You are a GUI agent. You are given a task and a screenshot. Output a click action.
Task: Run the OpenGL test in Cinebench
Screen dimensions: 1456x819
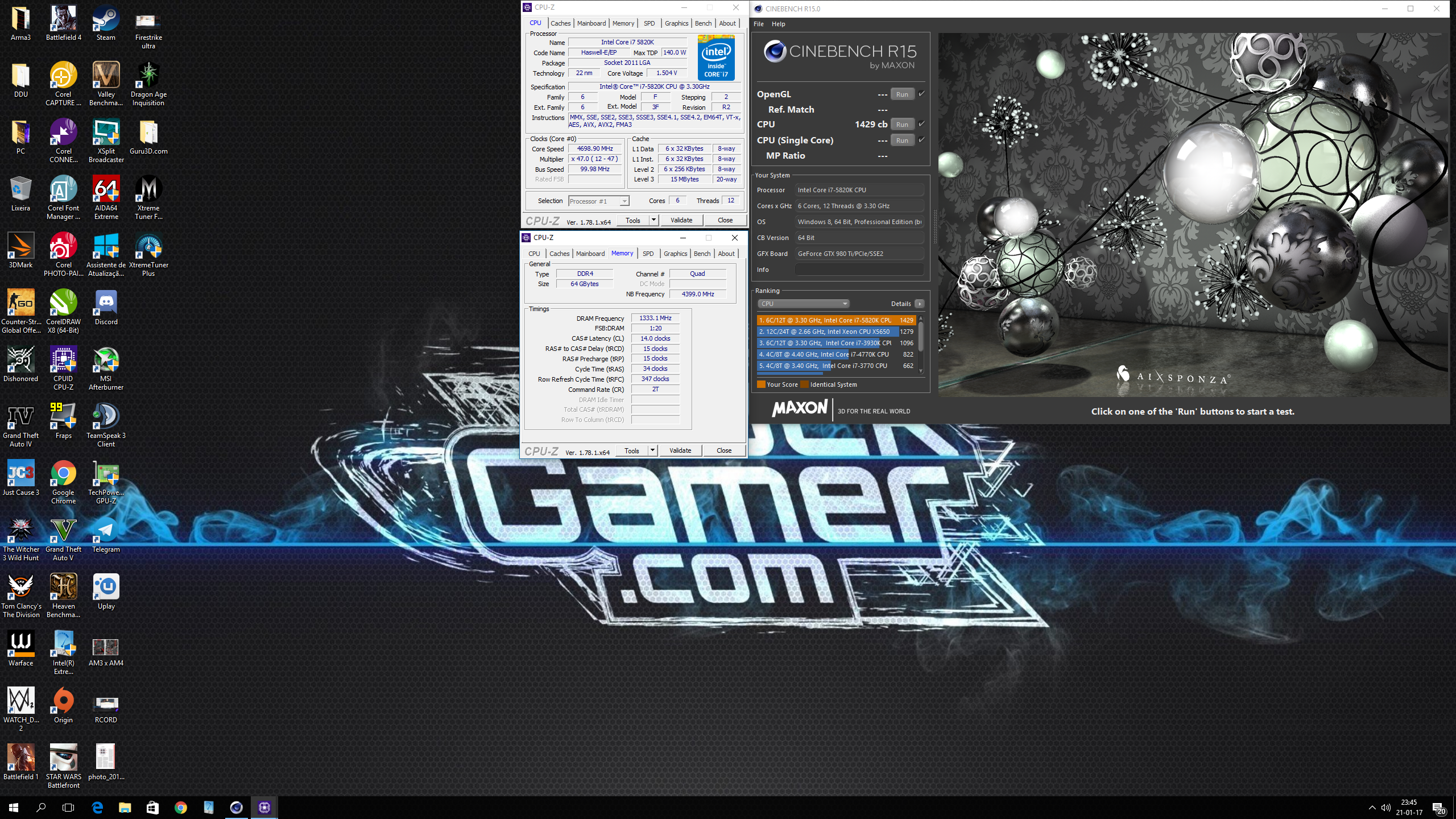coord(902,94)
